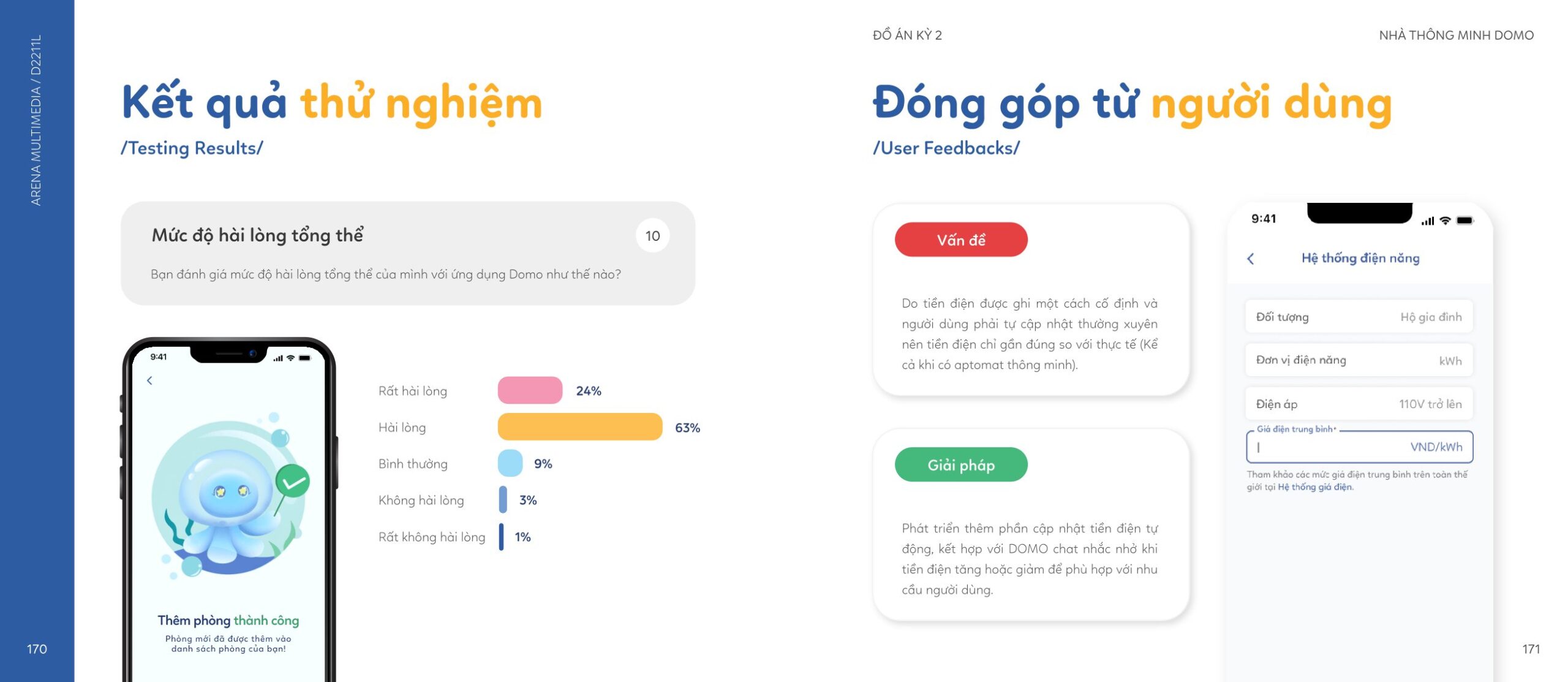Screen dimensions: 1568x682
Task: Click battery icon on black phone mockup
Action: pos(305,358)
